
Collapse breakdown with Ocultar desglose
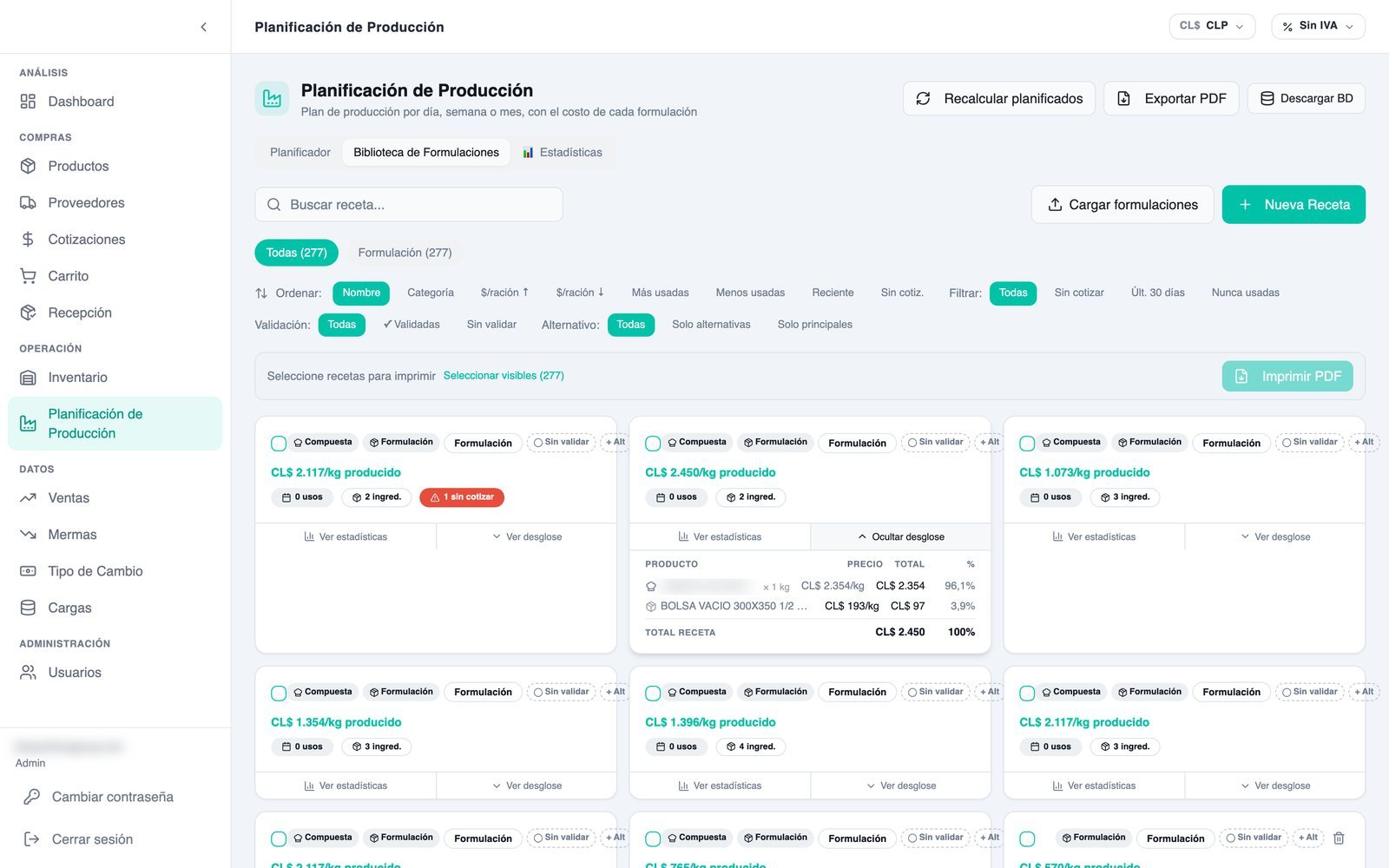pos(900,536)
